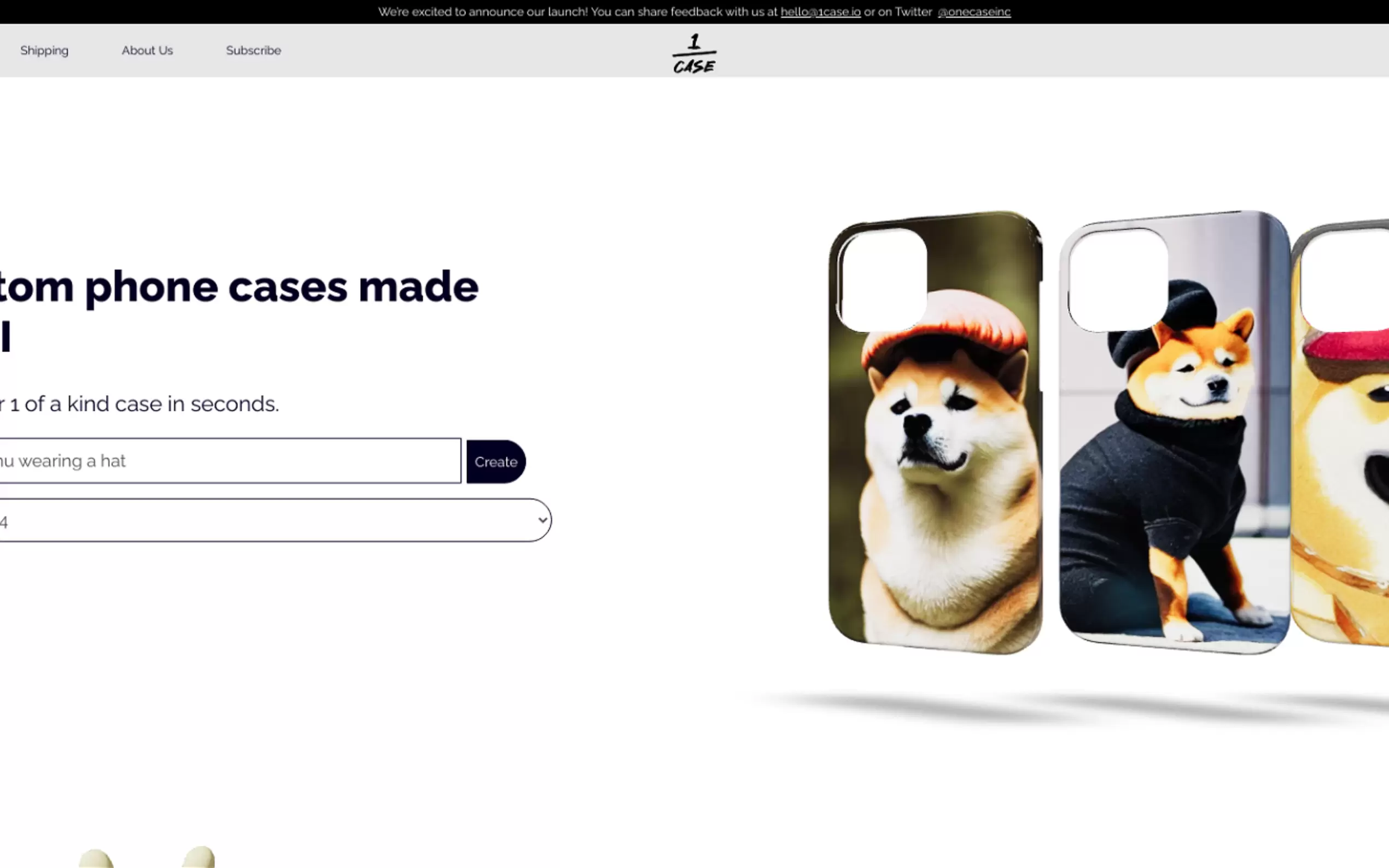Click the dropdown chevron arrow

coord(542,521)
